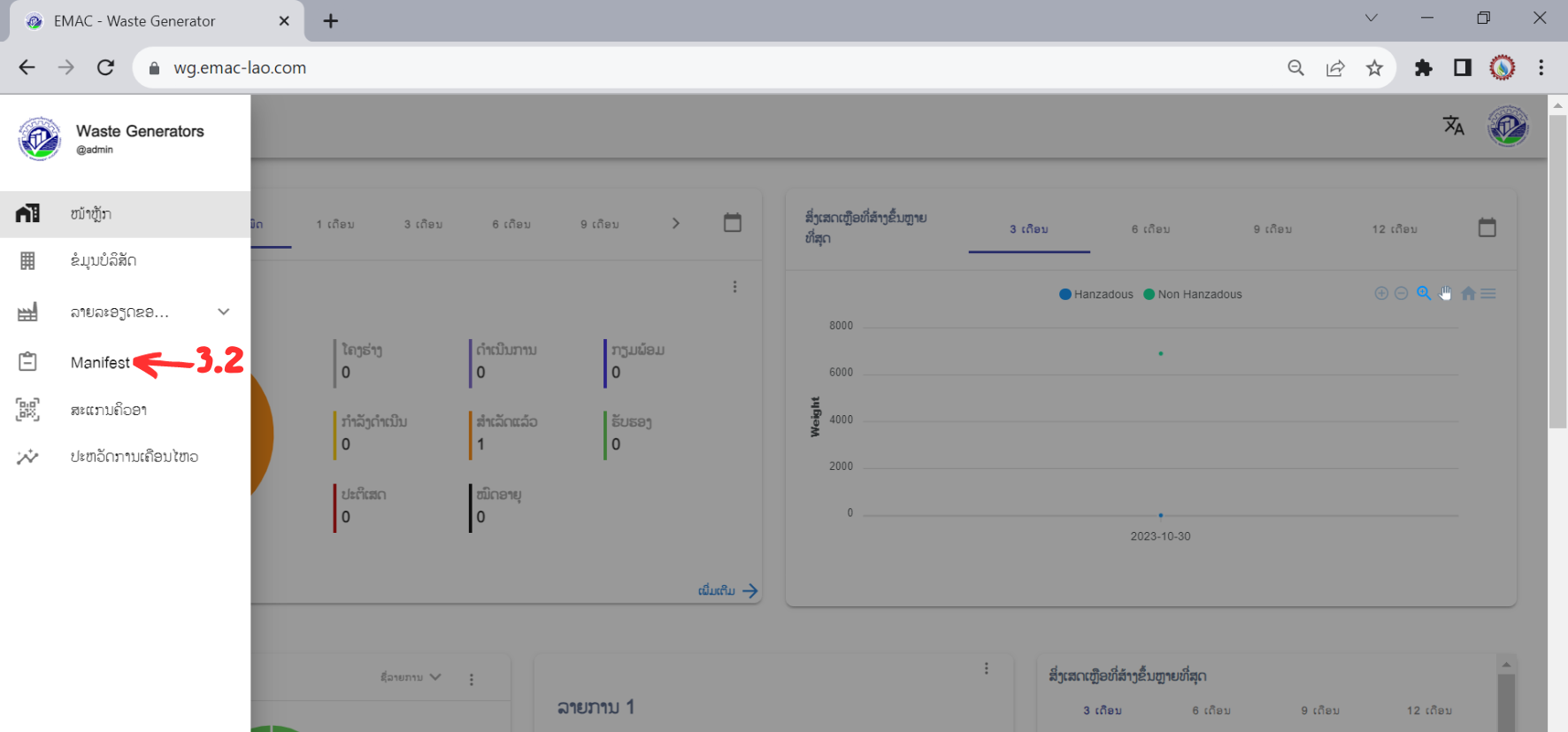
Task: Open the calendar icon in right chart panel
Action: [1487, 228]
